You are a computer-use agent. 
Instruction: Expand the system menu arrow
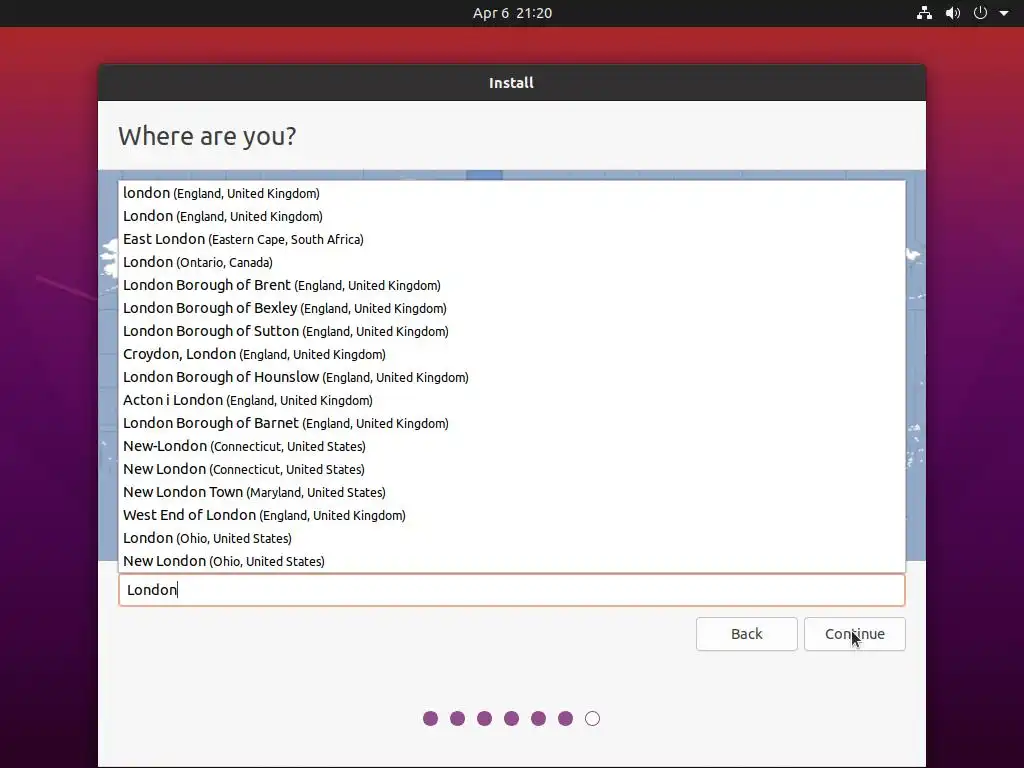tap(1004, 13)
